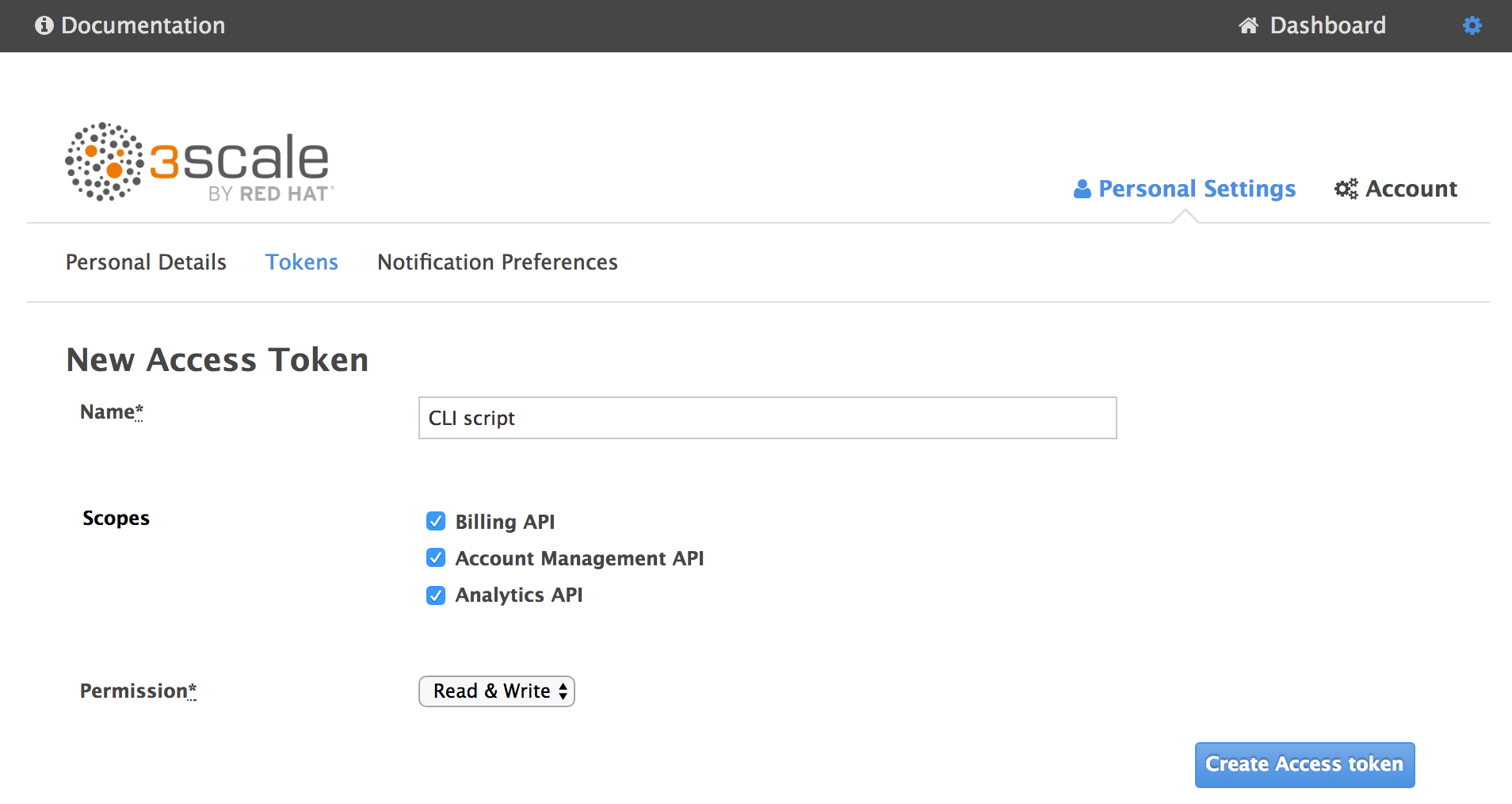
Task: Switch to the Personal Details tab
Action: [x=146, y=262]
